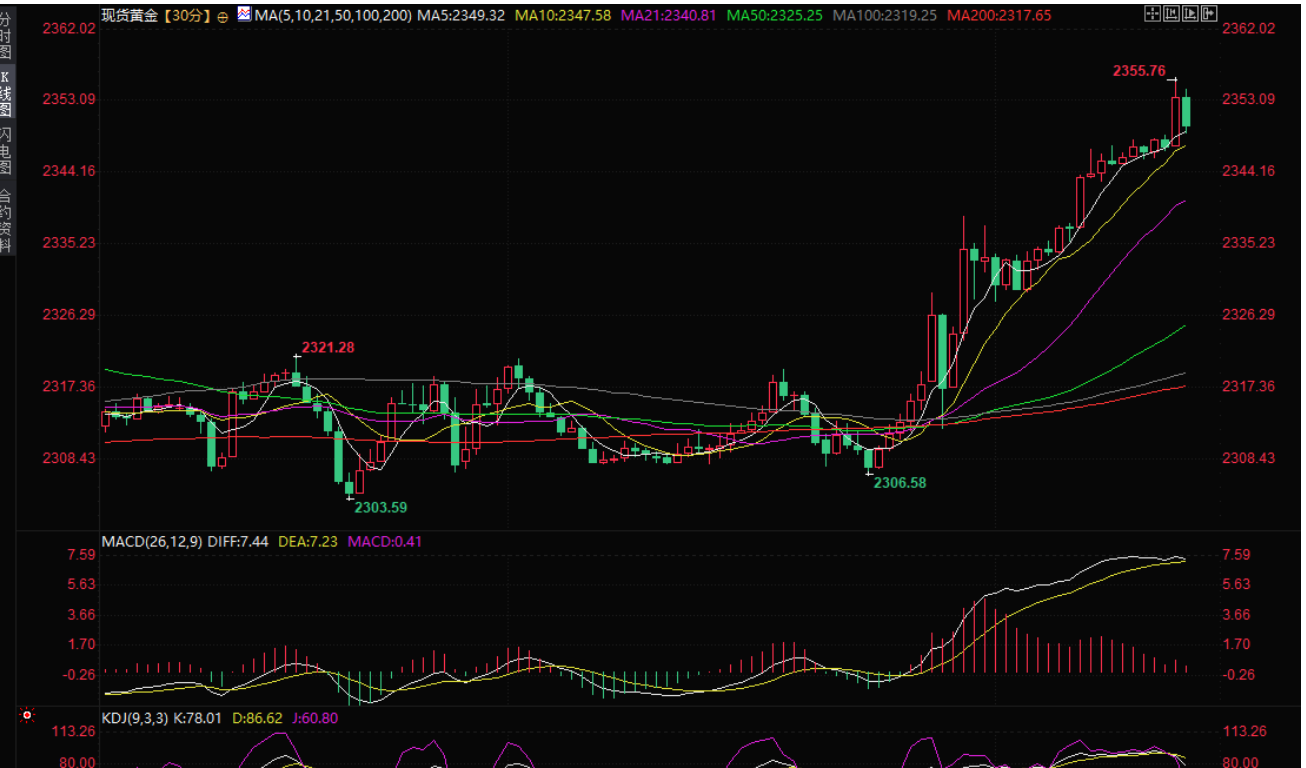1306x768 pixels.
Task: Open the MA indicator settings icon
Action: pyautogui.click(x=244, y=15)
